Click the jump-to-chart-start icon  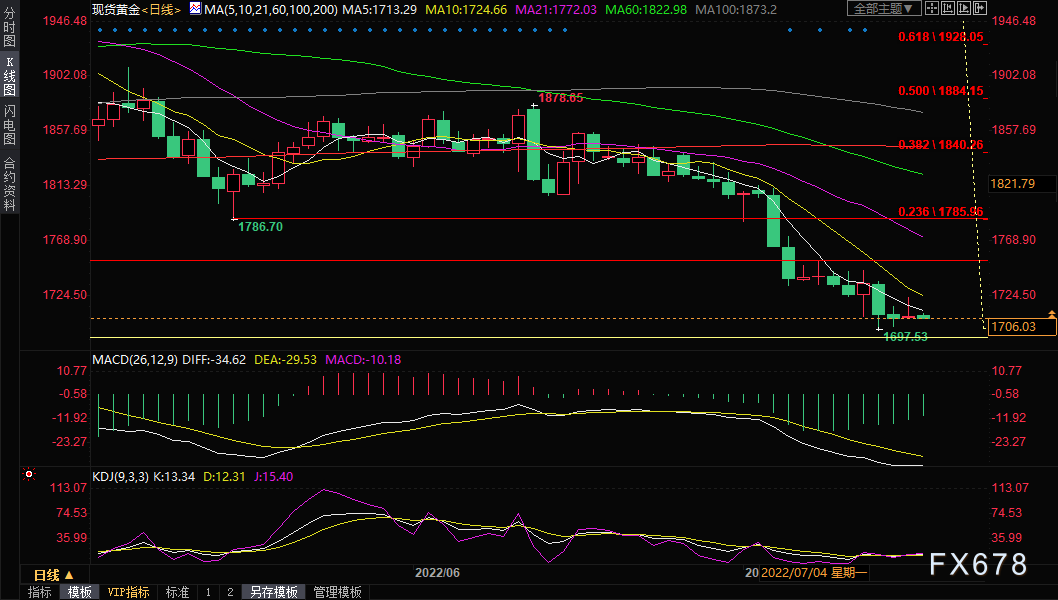[948, 8]
